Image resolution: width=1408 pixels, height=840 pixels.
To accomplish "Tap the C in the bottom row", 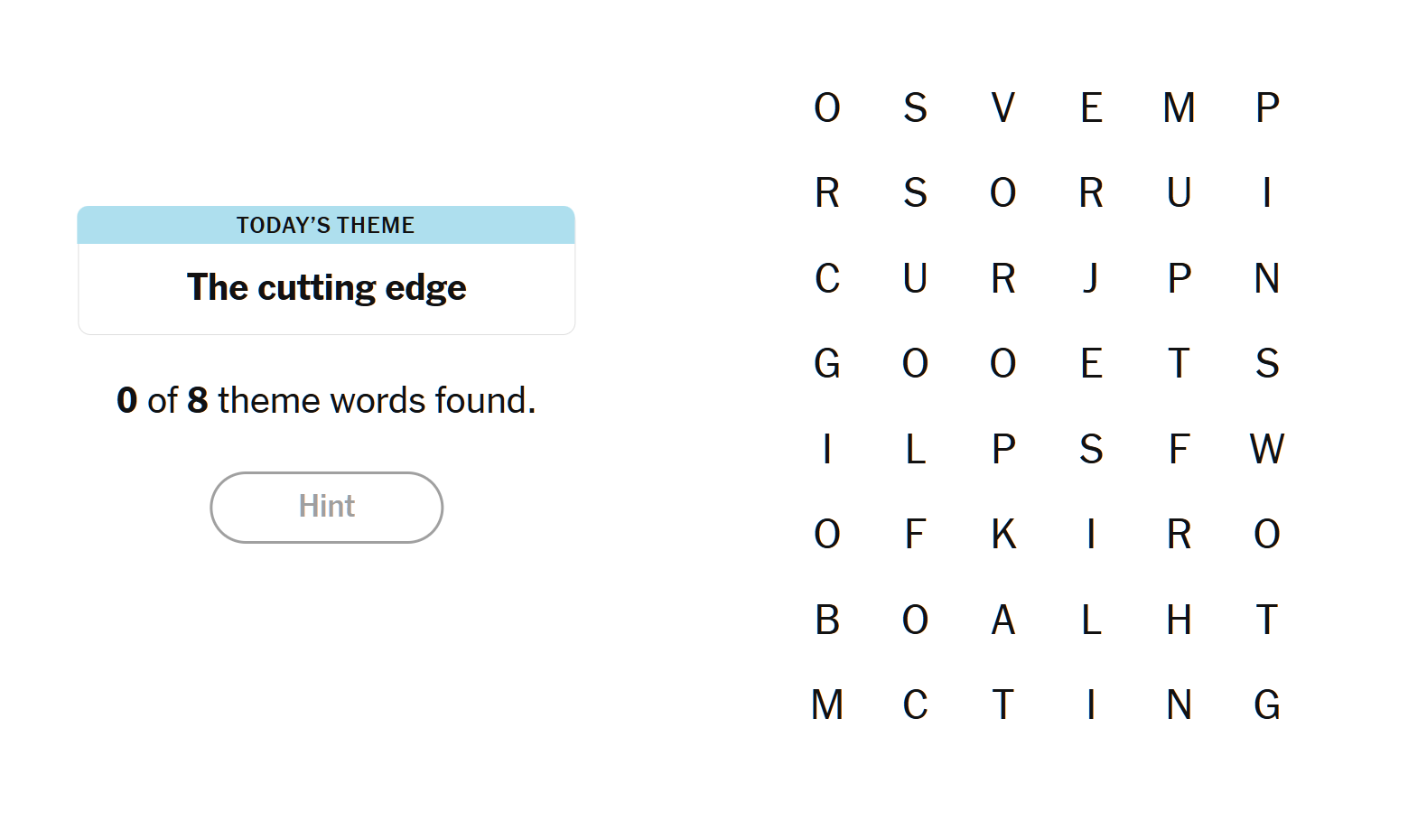I will [915, 705].
